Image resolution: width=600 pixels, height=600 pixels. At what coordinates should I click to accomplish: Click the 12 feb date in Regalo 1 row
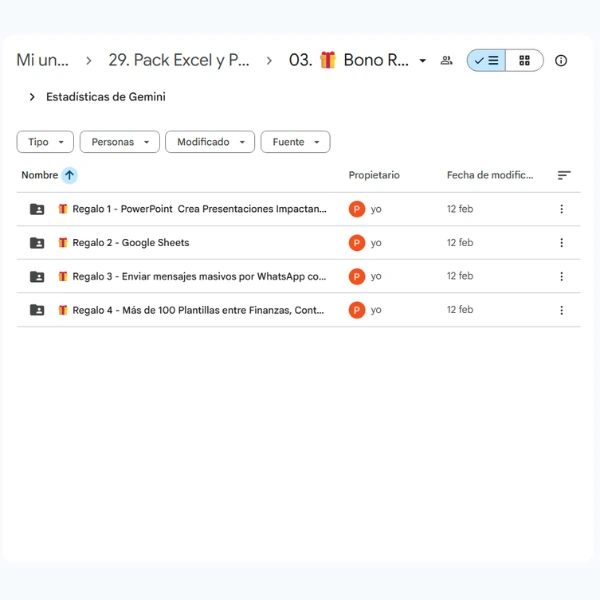pos(460,209)
